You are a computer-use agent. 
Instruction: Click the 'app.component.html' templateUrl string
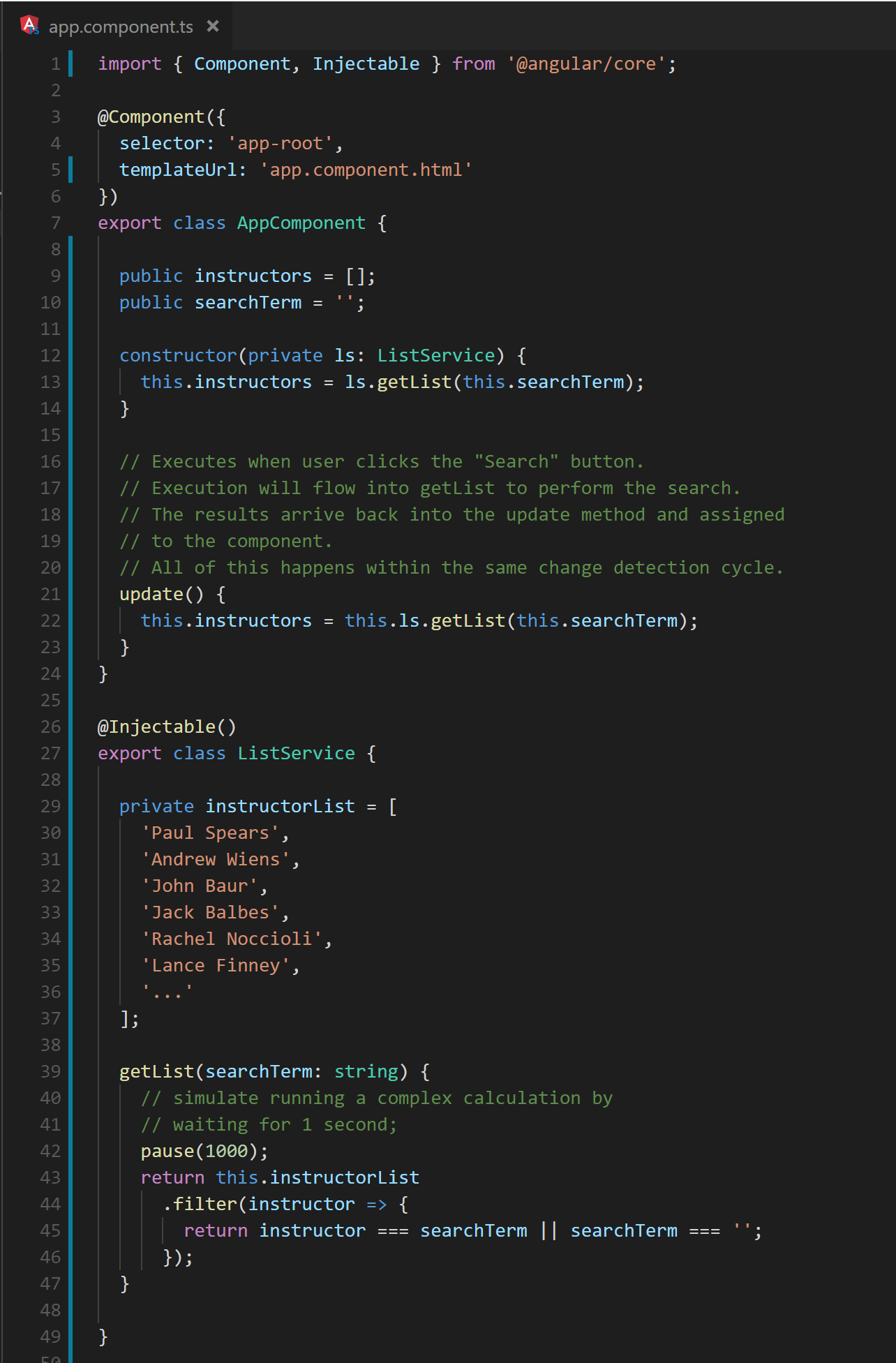tap(366, 170)
